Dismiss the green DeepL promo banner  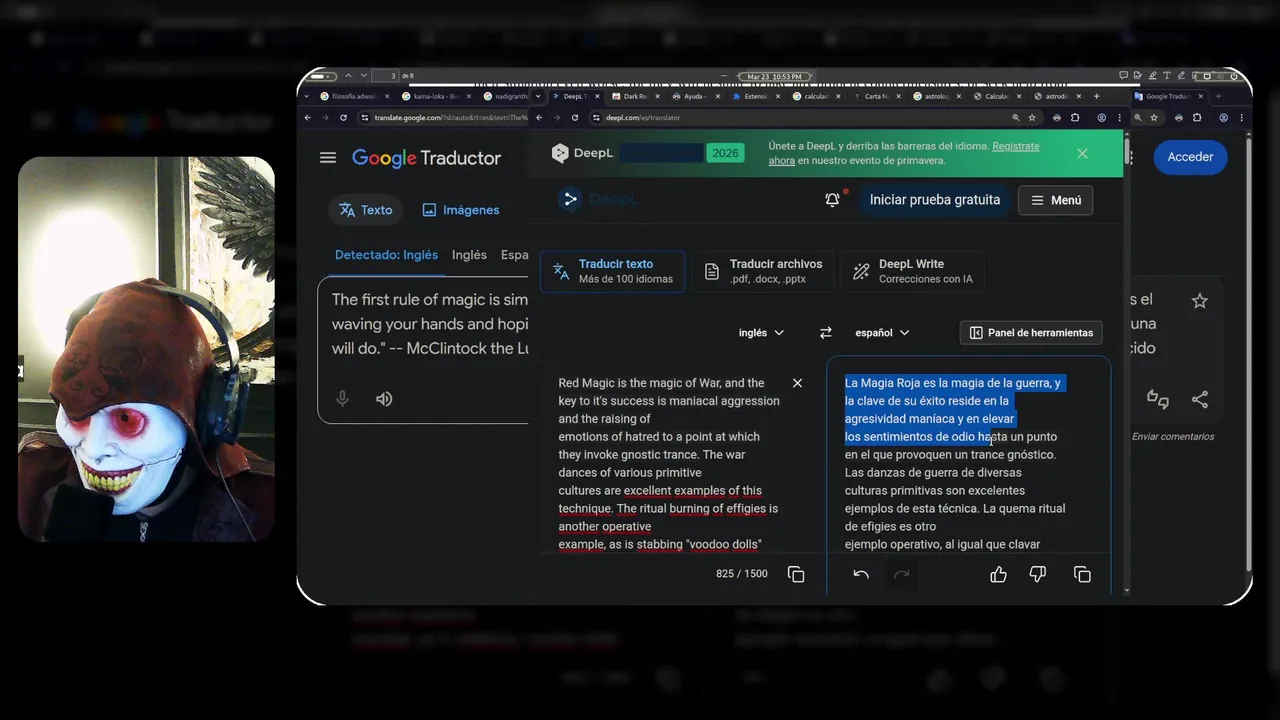1082,153
